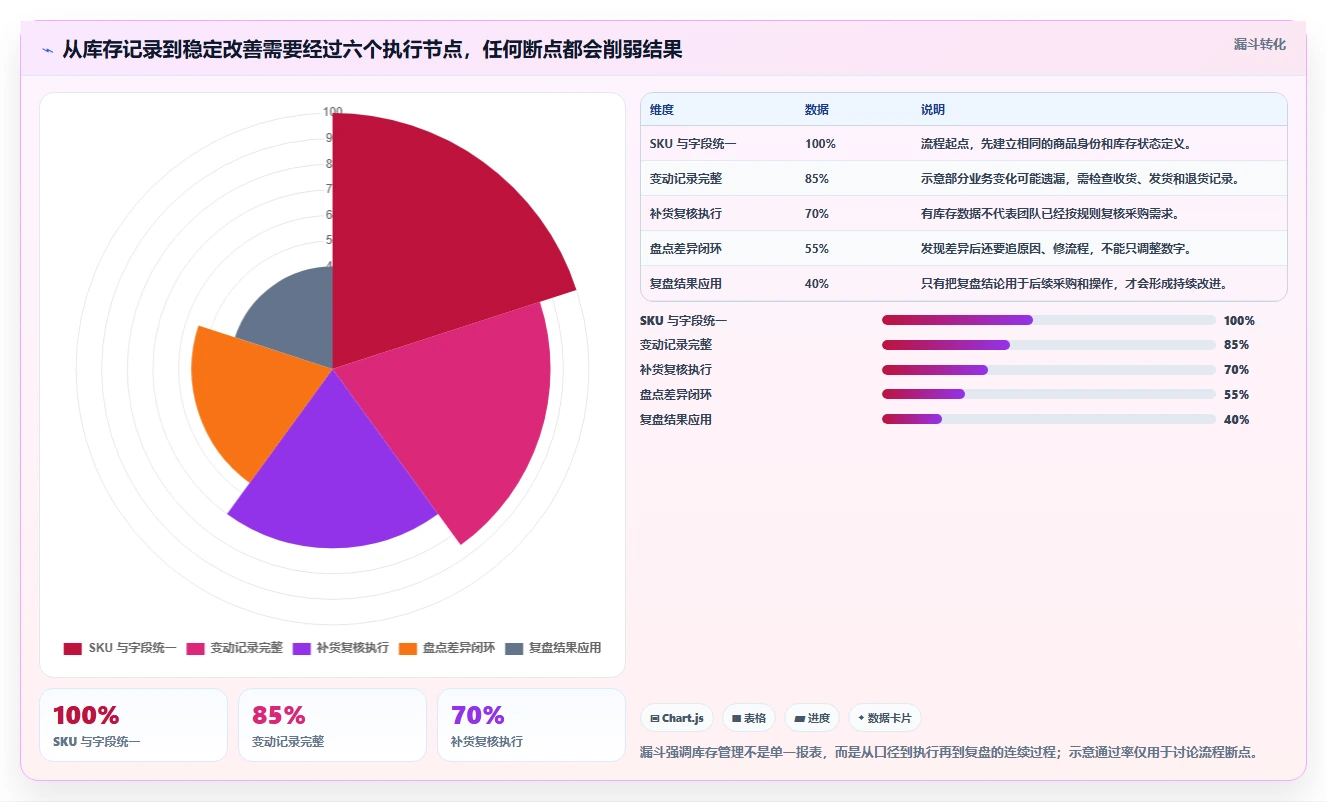Click the Chart.js tag chip
This screenshot has height=802, width=1327.
click(677, 718)
